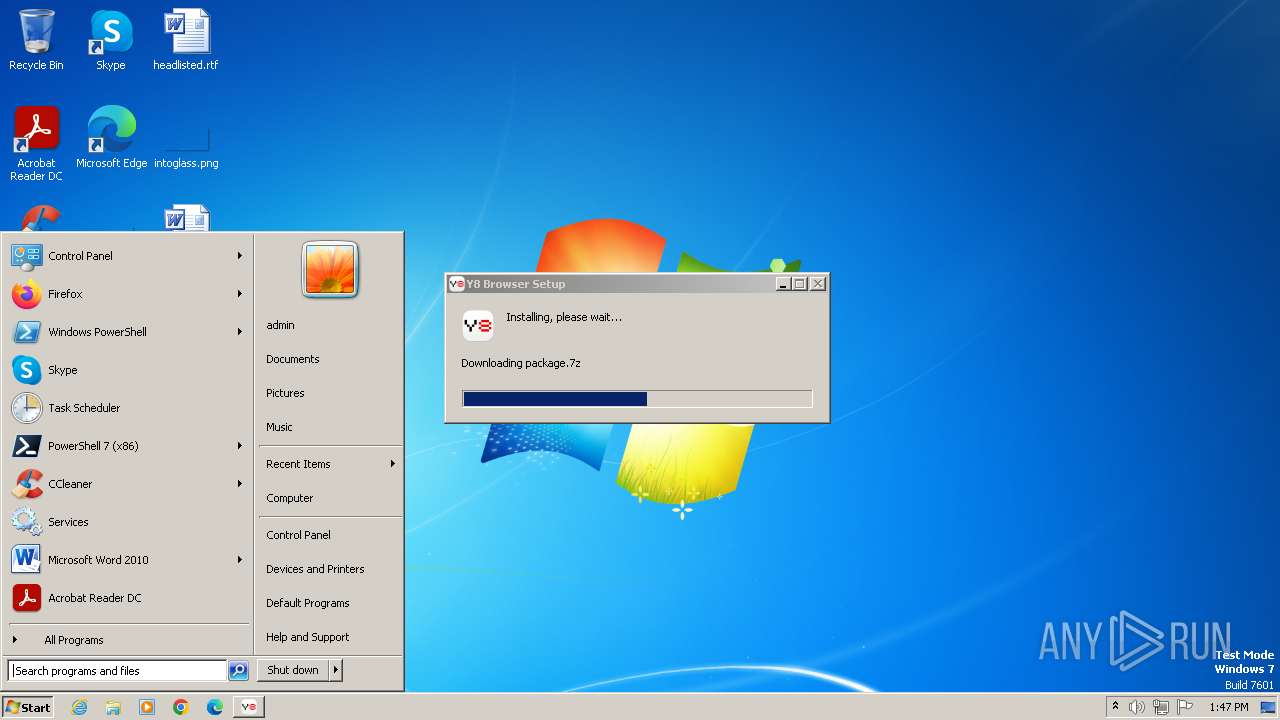Expand the Recent Items submenu arrow
Viewport: 1280px width, 720px height.
pyautogui.click(x=393, y=464)
